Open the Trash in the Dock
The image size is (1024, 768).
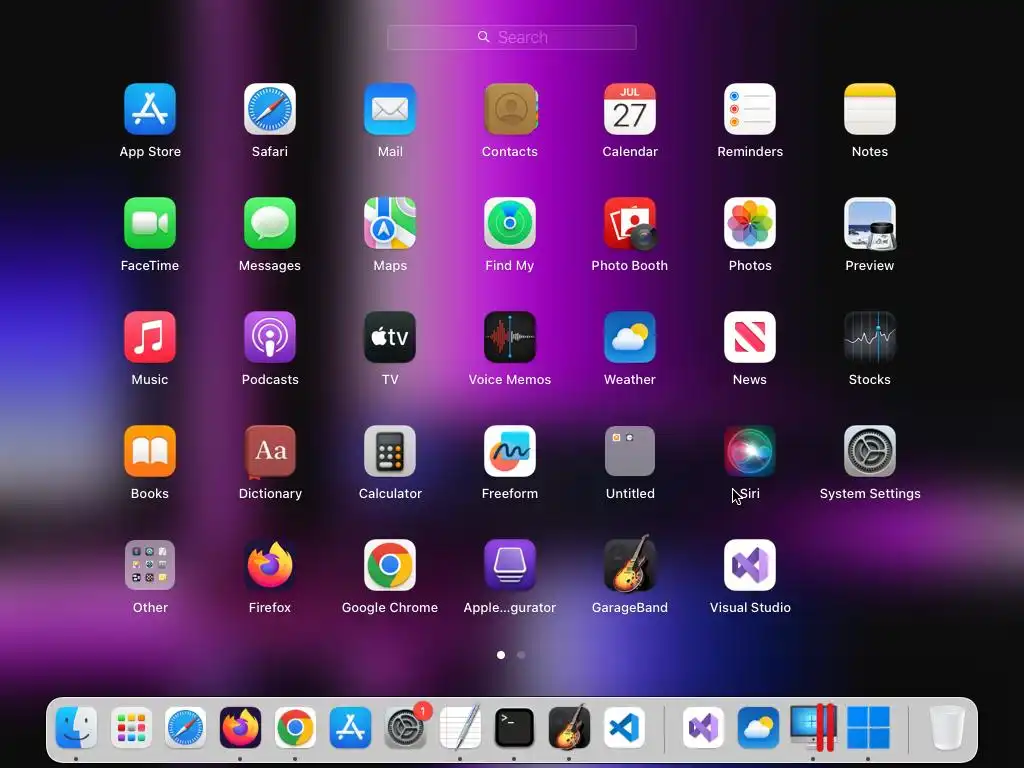(947, 727)
